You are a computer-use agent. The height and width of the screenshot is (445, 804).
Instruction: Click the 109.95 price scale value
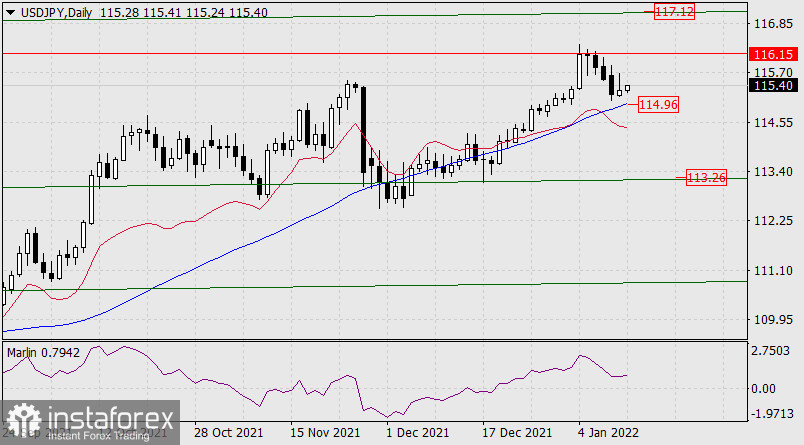click(x=771, y=320)
